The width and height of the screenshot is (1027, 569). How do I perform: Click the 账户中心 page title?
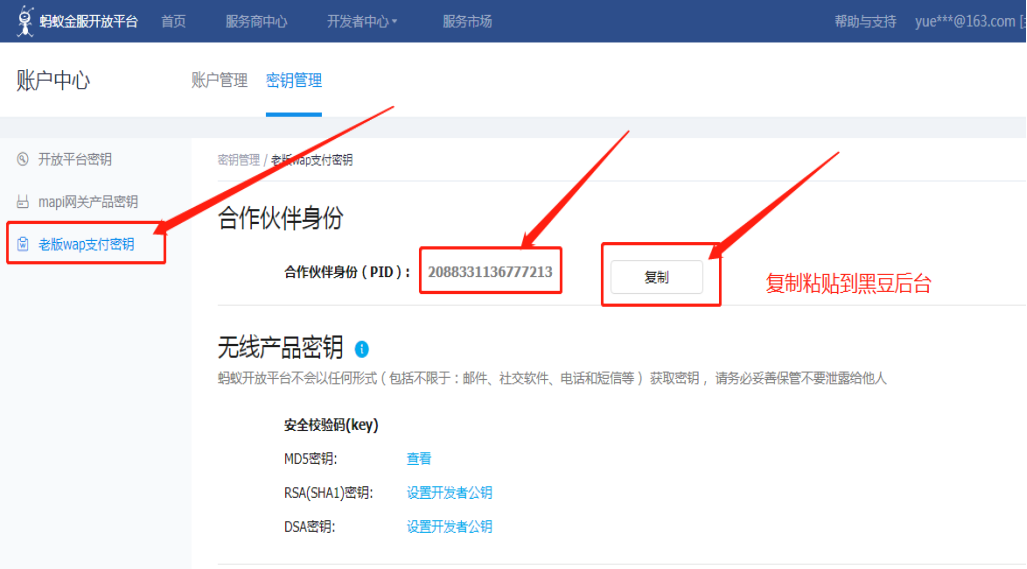pos(53,81)
